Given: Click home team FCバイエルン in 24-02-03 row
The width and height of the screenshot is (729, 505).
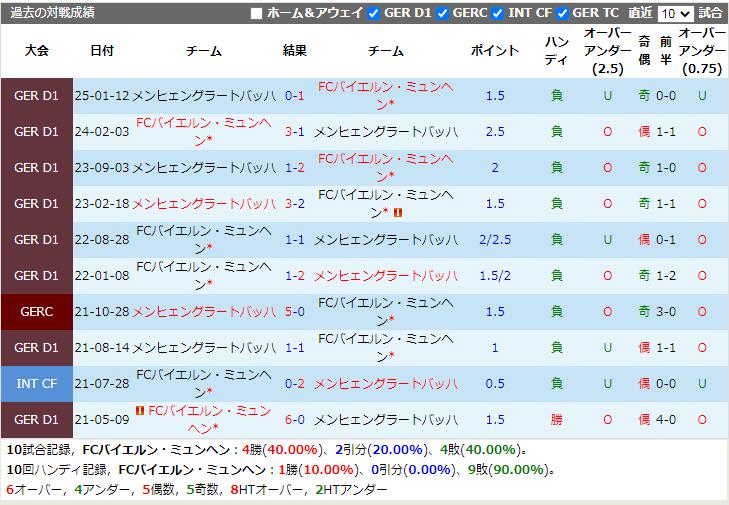Looking at the screenshot, I should point(204,132).
